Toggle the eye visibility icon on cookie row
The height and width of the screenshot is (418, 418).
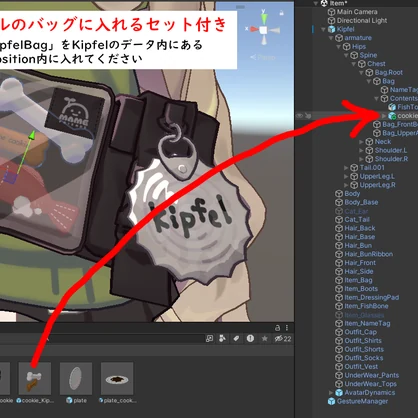tap(300, 116)
